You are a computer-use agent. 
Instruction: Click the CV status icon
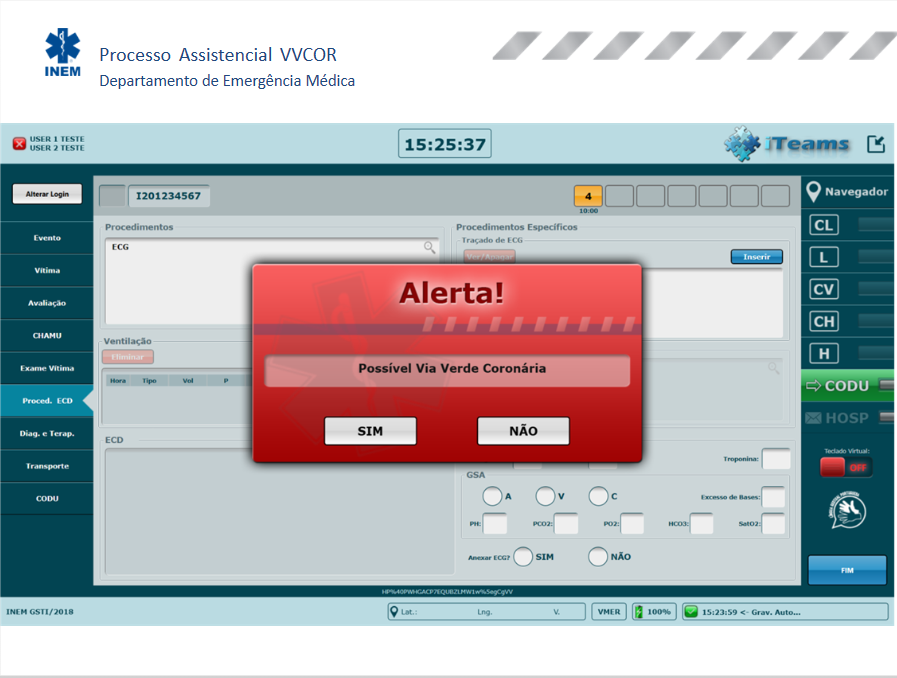click(824, 290)
